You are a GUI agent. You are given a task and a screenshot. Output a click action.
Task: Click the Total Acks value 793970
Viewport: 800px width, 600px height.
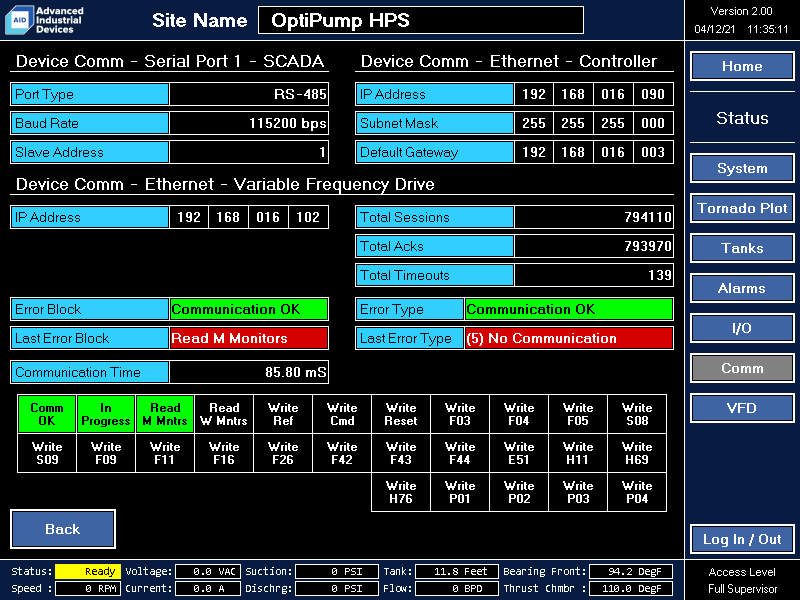594,246
